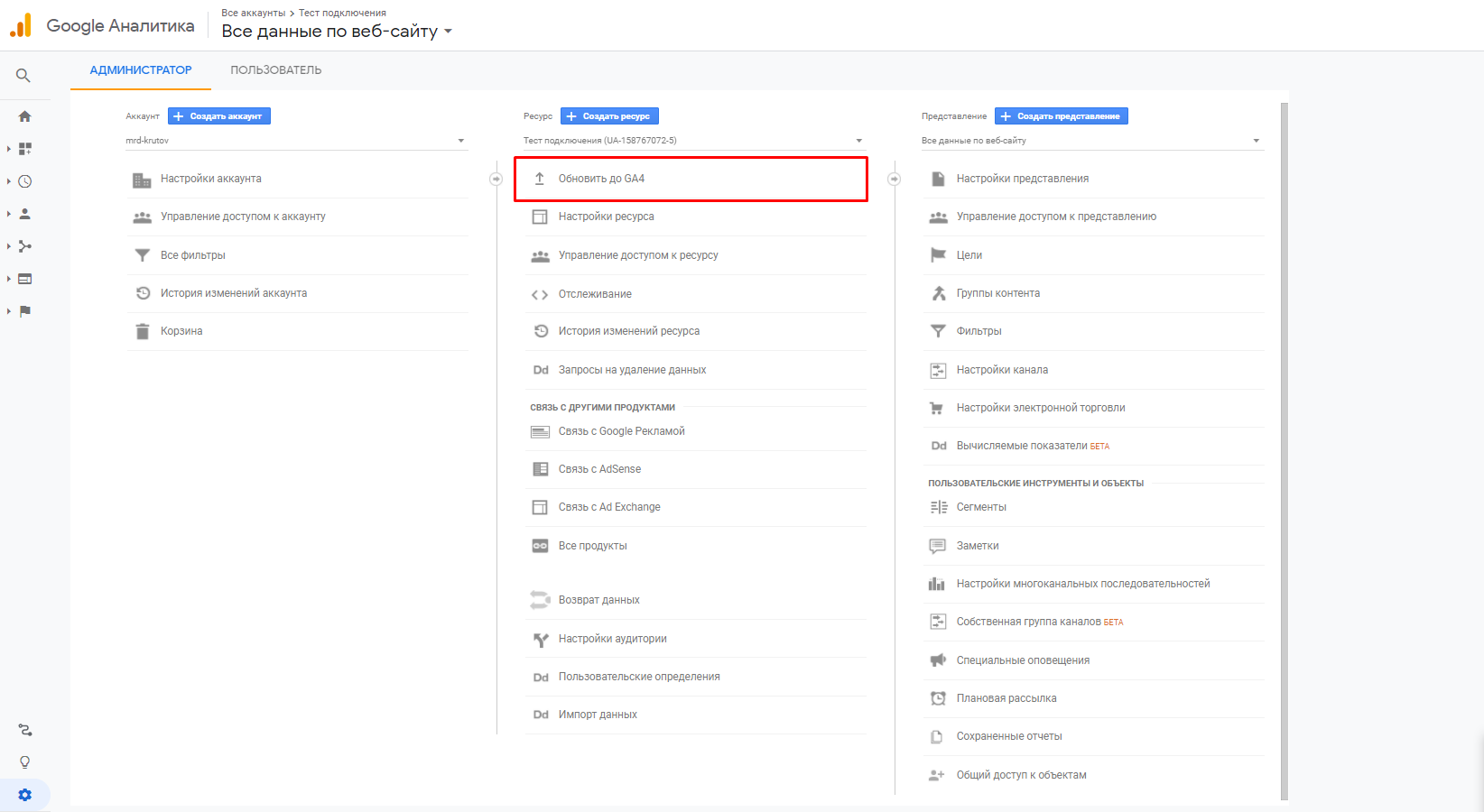The image size is (1484, 812).
Task: Click the segments icon next to Сегменты
Action: point(938,507)
